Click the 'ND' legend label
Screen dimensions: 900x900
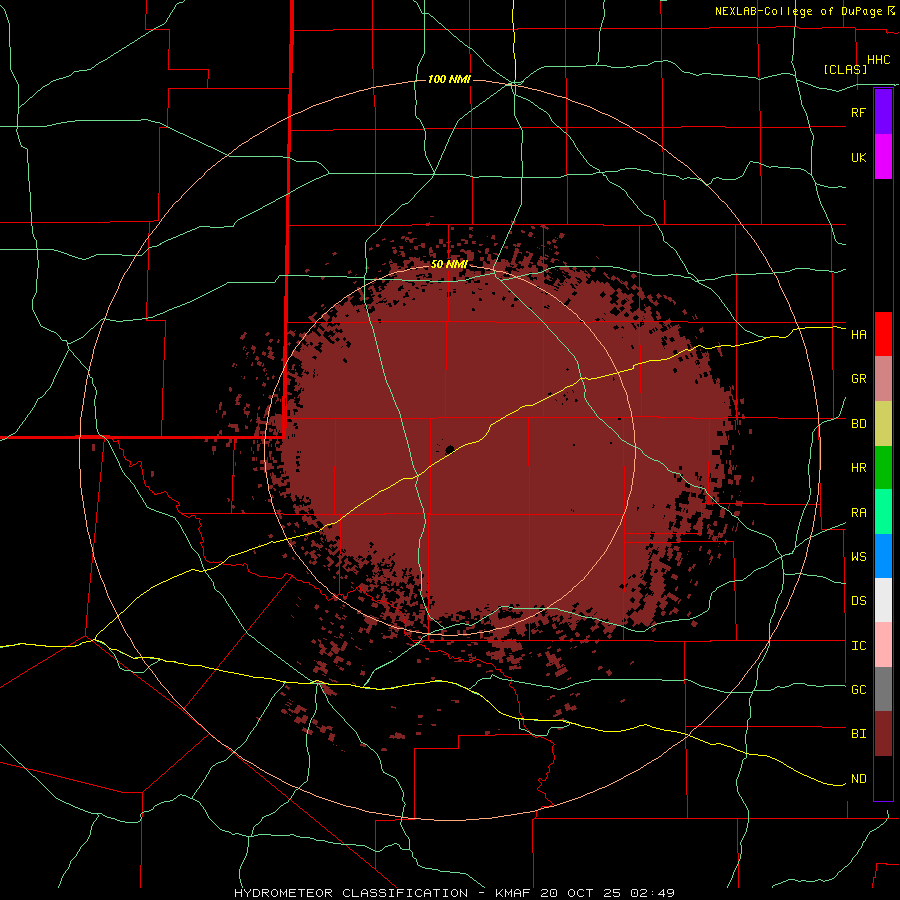point(858,779)
